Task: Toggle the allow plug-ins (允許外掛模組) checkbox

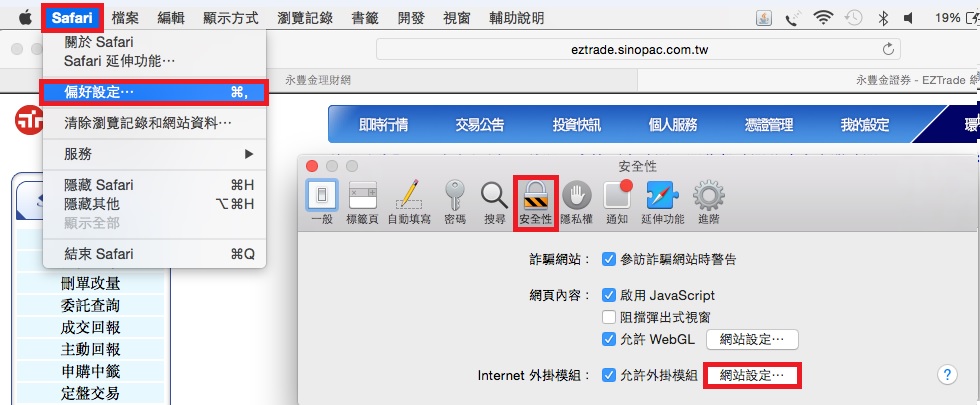Action: click(x=609, y=375)
